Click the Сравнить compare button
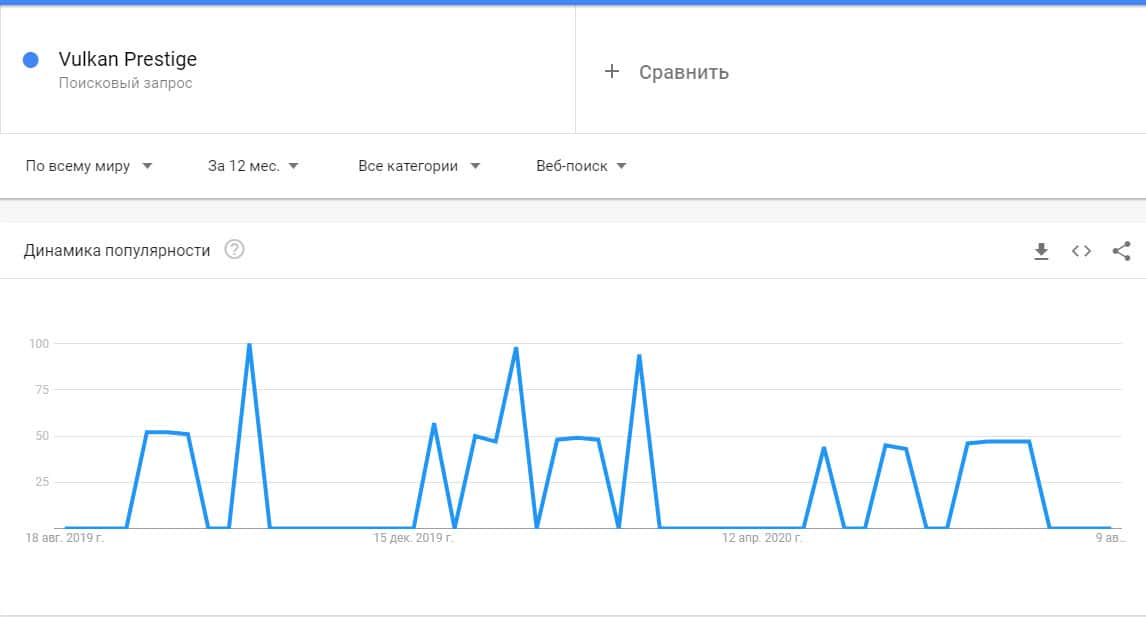This screenshot has height=617, width=1146. (x=683, y=72)
